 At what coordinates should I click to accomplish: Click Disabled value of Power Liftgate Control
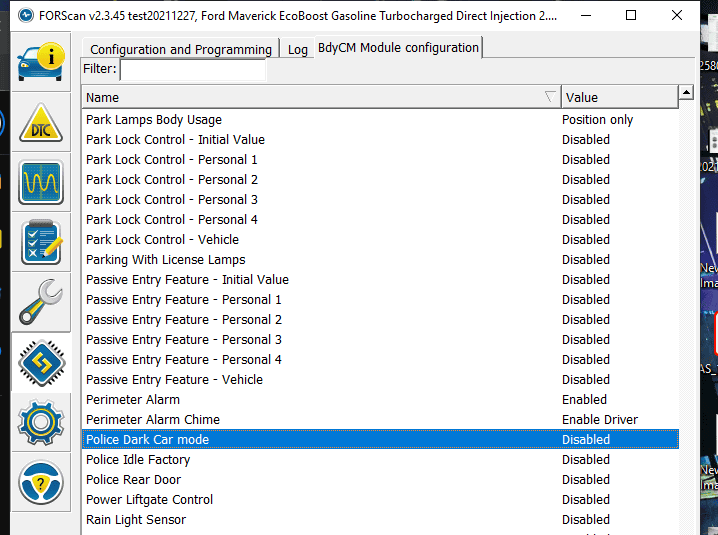[x=586, y=500]
